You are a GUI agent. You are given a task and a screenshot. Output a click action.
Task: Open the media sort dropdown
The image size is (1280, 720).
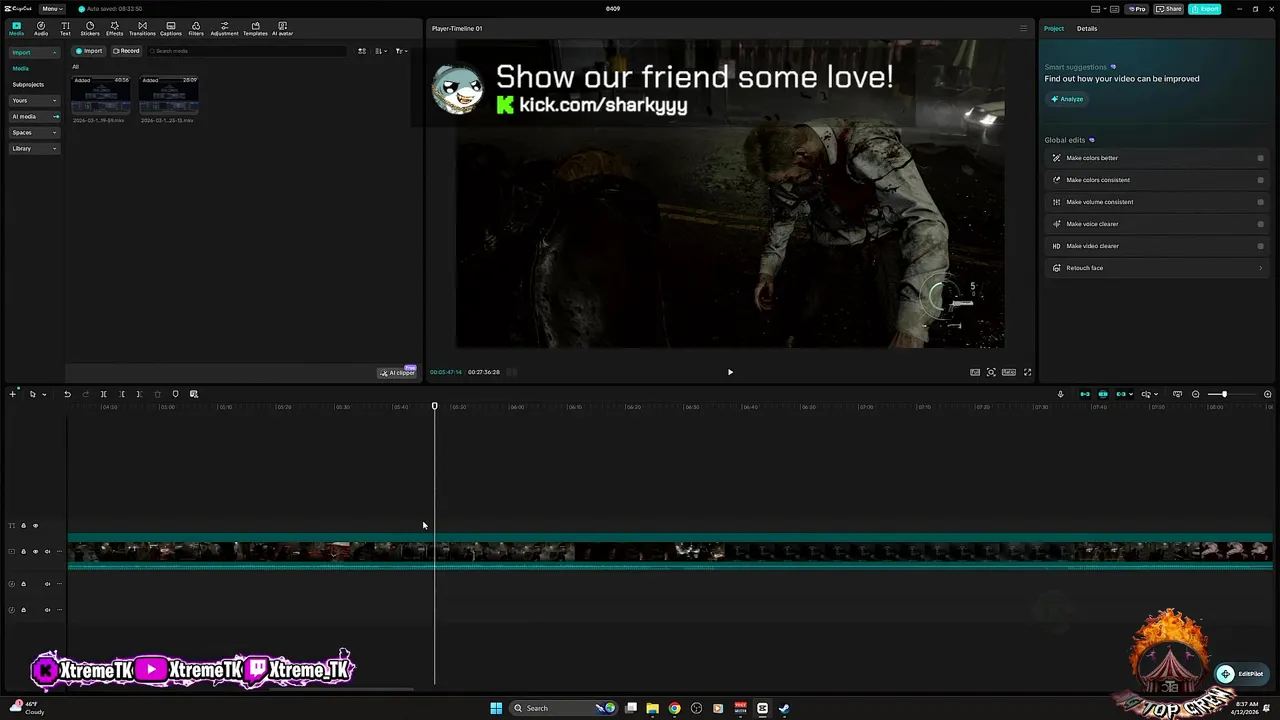381,51
